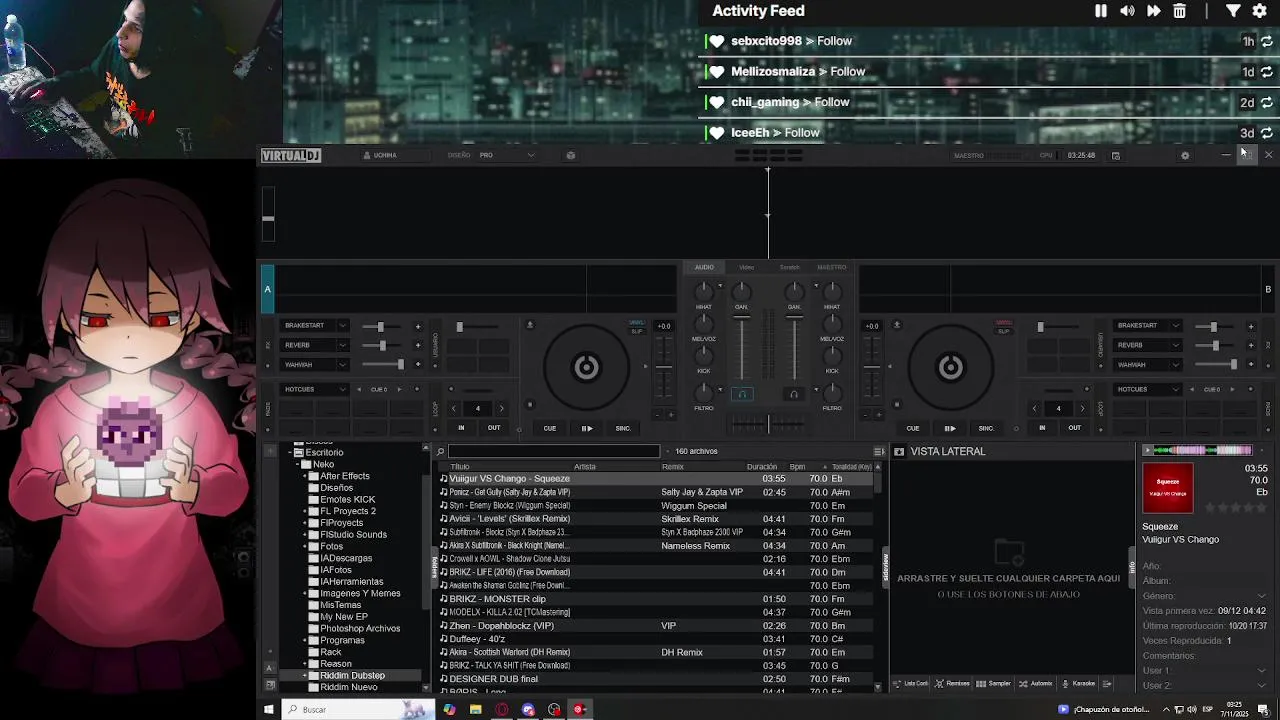Click deck B SINC button

986,428
